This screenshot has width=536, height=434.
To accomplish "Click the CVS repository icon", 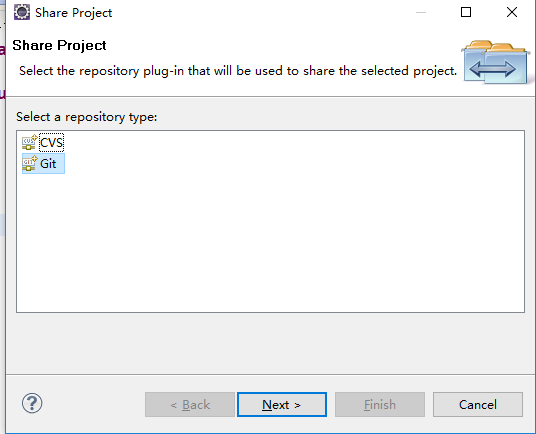I will click(29, 143).
